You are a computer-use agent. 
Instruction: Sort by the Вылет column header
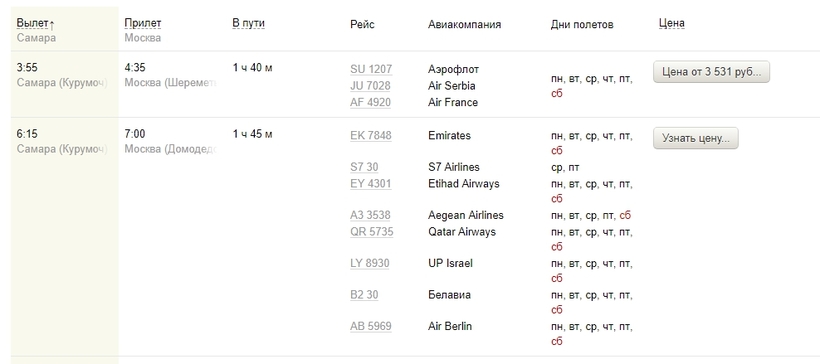pyautogui.click(x=33, y=24)
